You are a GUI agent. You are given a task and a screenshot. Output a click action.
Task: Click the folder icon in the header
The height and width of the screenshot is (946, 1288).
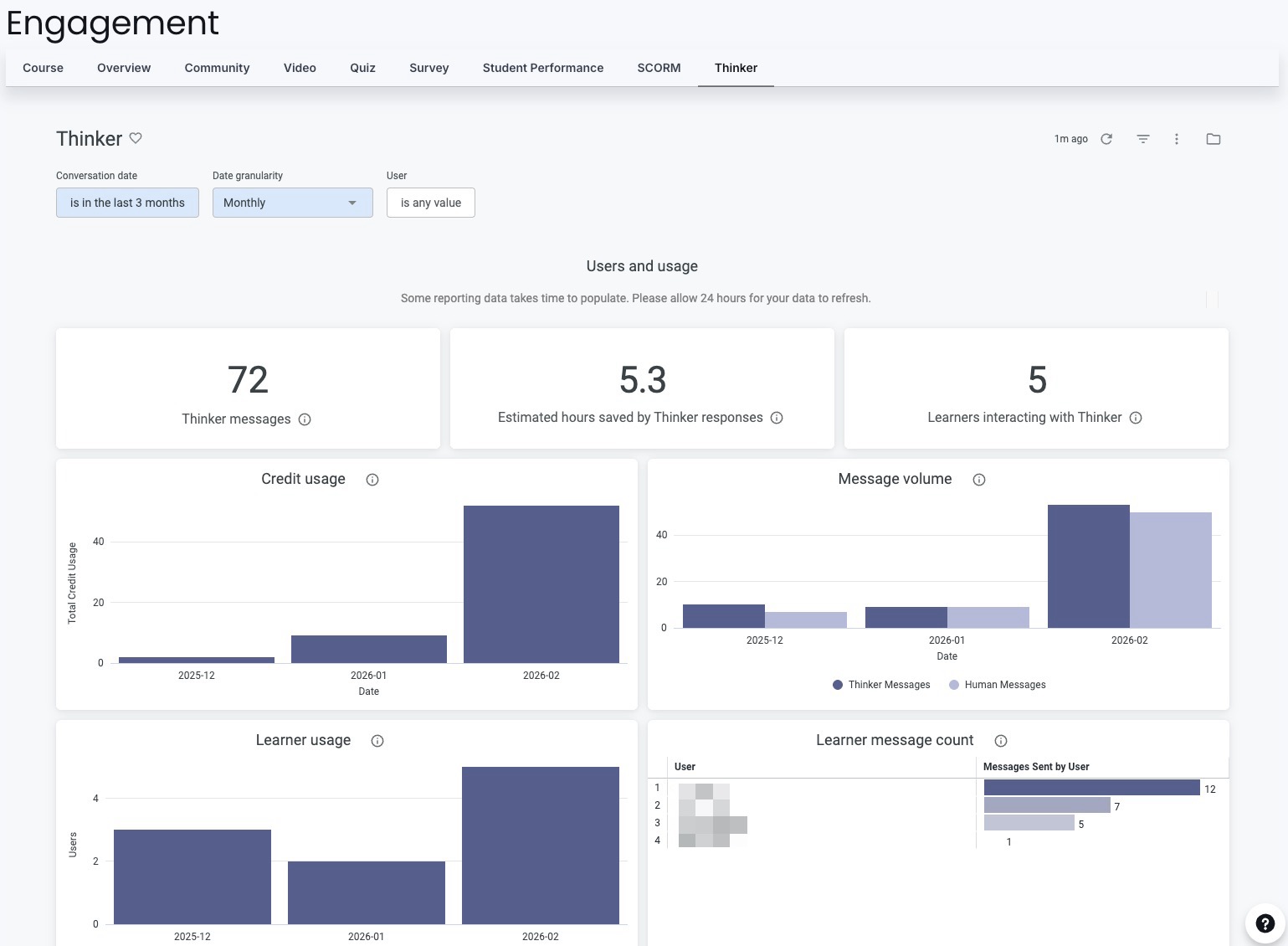coord(1214,139)
